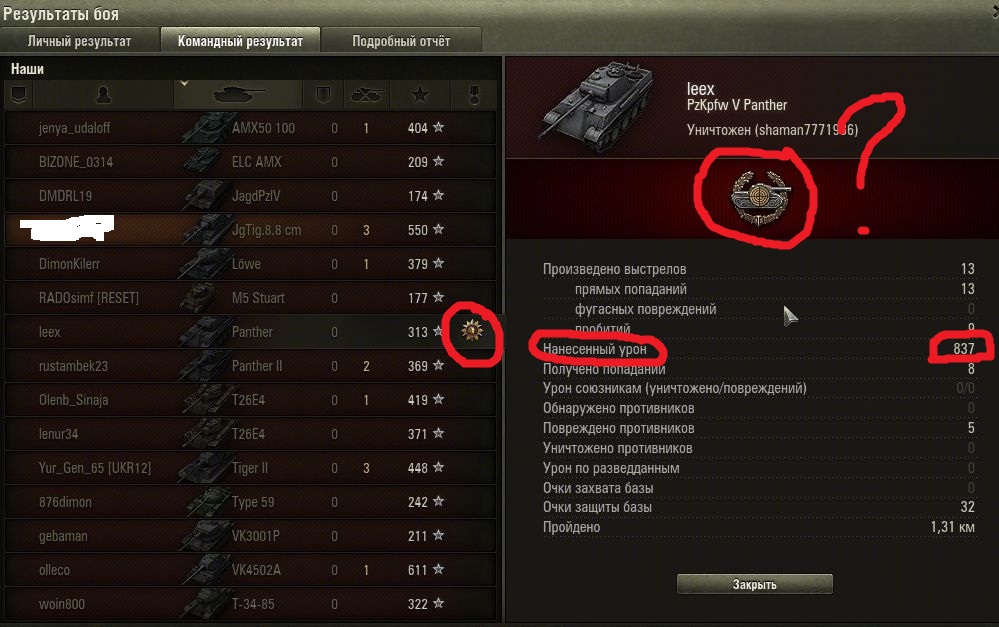This screenshot has width=999, height=627.
Task: Open the Личный результат tab
Action: [x=79, y=41]
